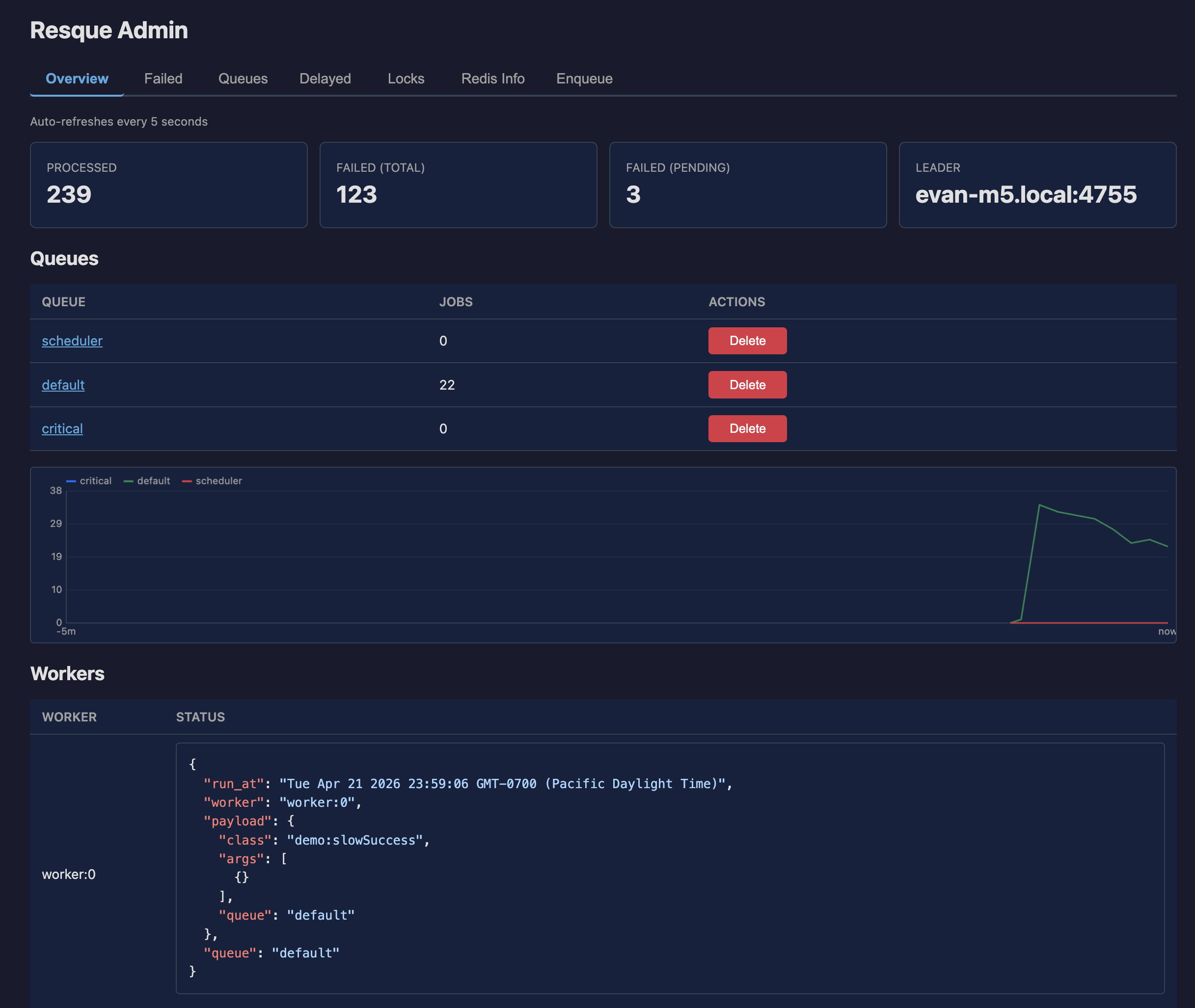Click the chart's now axis label
Image resolution: width=1195 pixels, height=1008 pixels.
coord(1167,632)
